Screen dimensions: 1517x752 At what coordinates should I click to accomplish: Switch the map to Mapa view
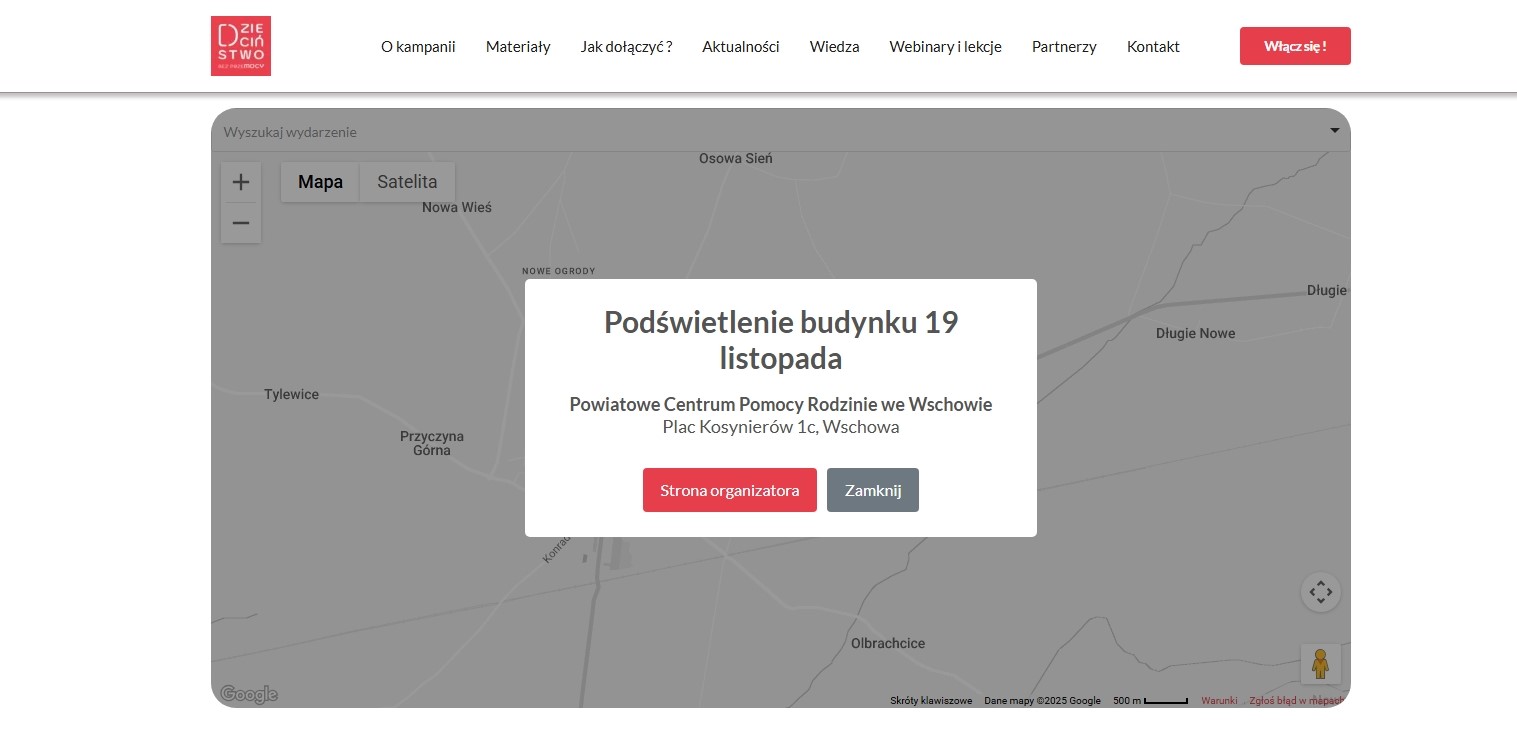320,182
